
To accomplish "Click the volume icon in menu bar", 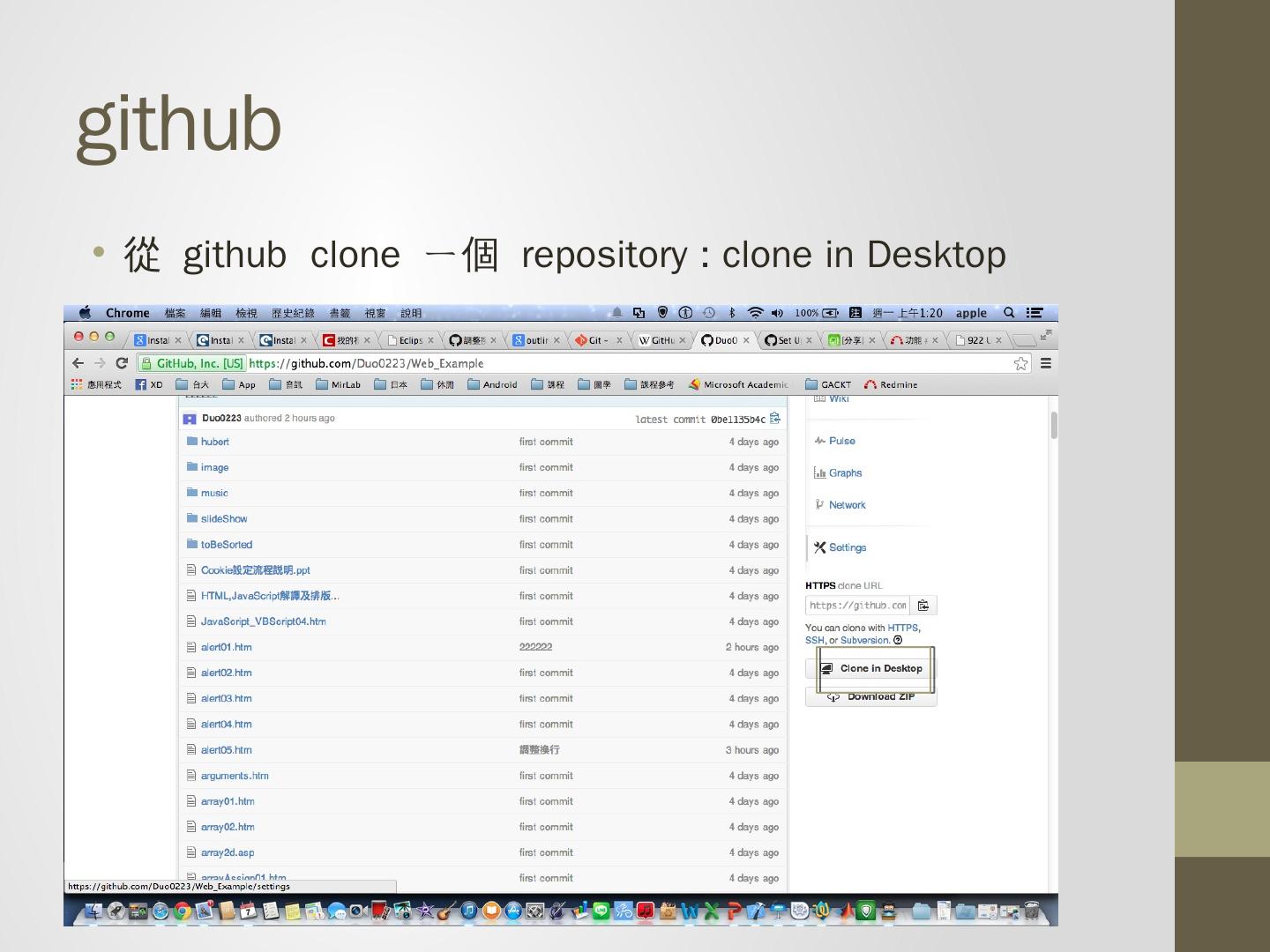I will (x=777, y=313).
